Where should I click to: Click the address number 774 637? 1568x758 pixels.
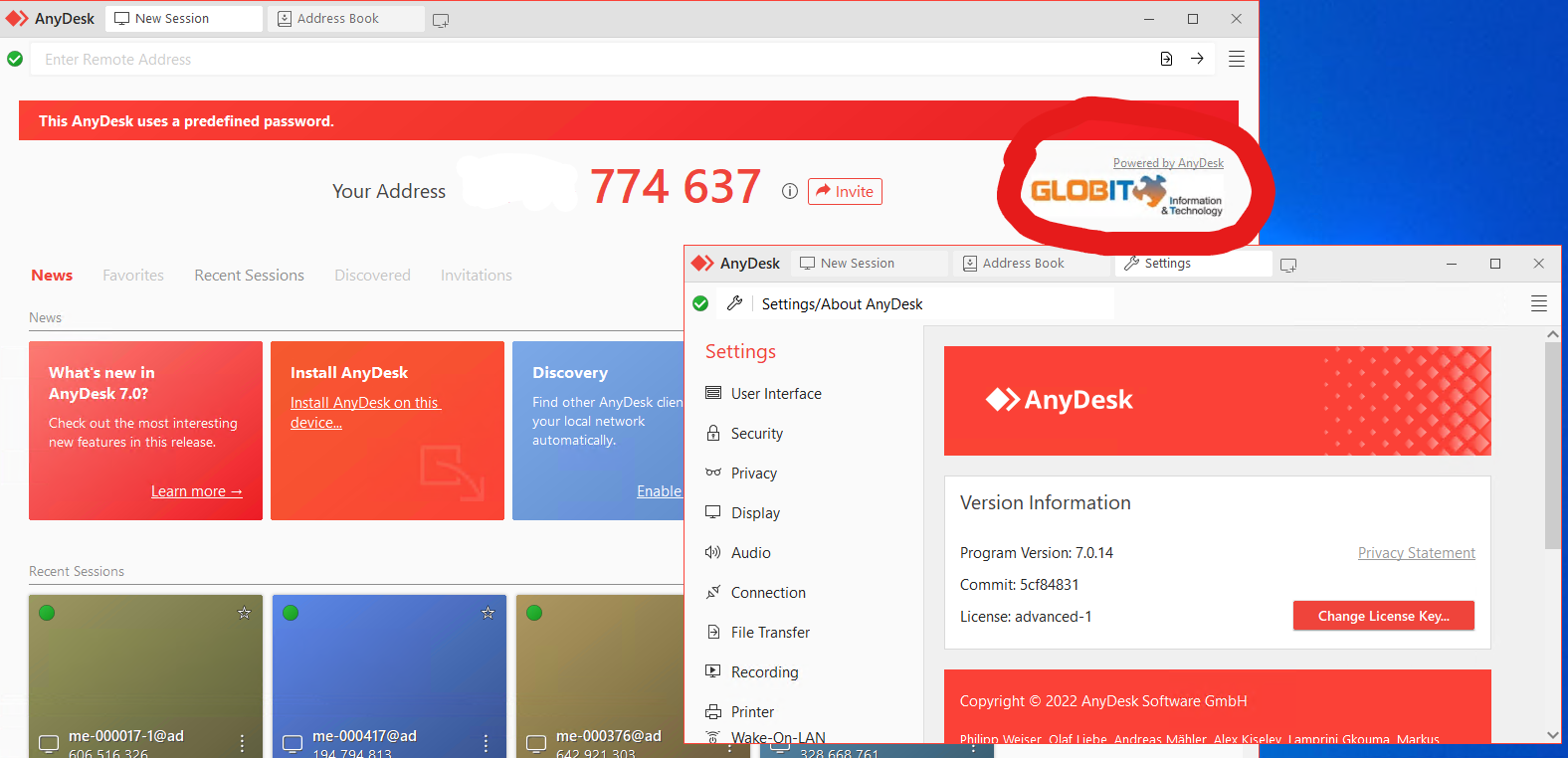click(x=676, y=187)
